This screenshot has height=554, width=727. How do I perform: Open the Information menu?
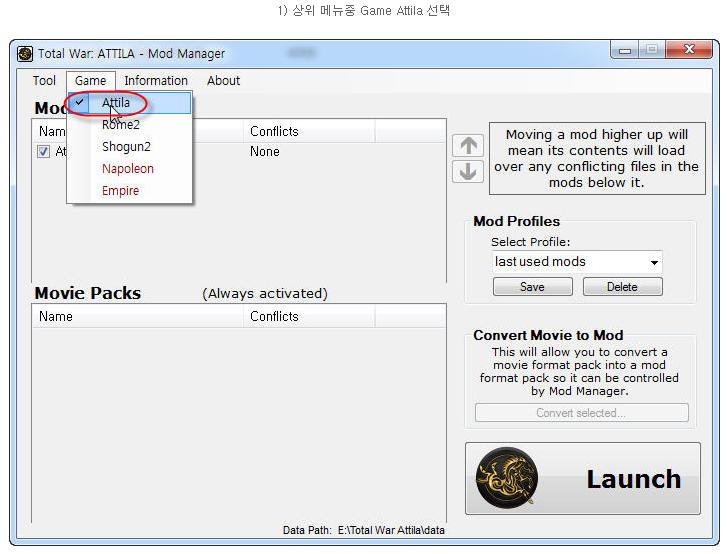click(x=156, y=81)
